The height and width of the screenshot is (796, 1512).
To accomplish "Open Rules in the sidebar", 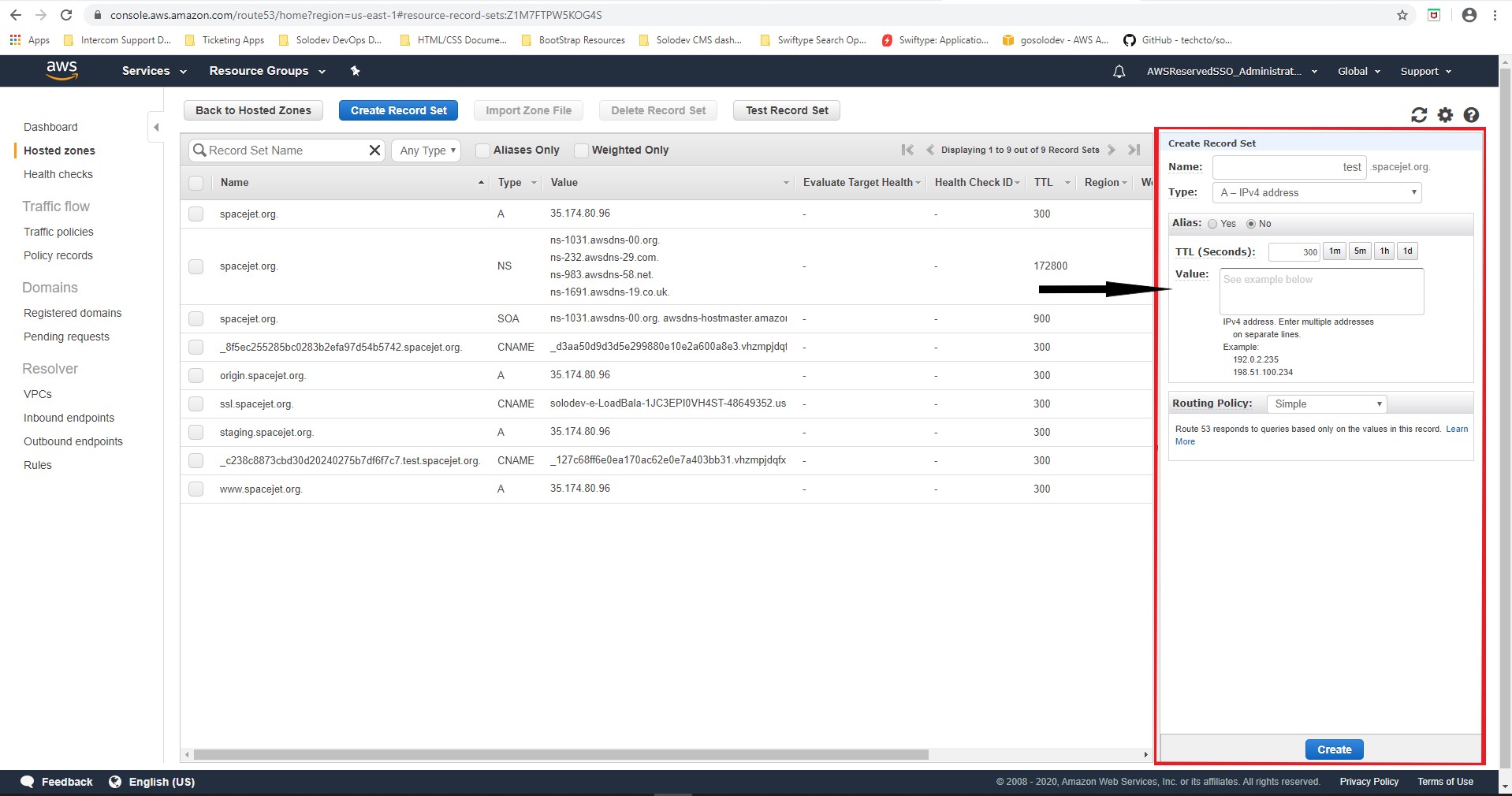I will pyautogui.click(x=37, y=465).
